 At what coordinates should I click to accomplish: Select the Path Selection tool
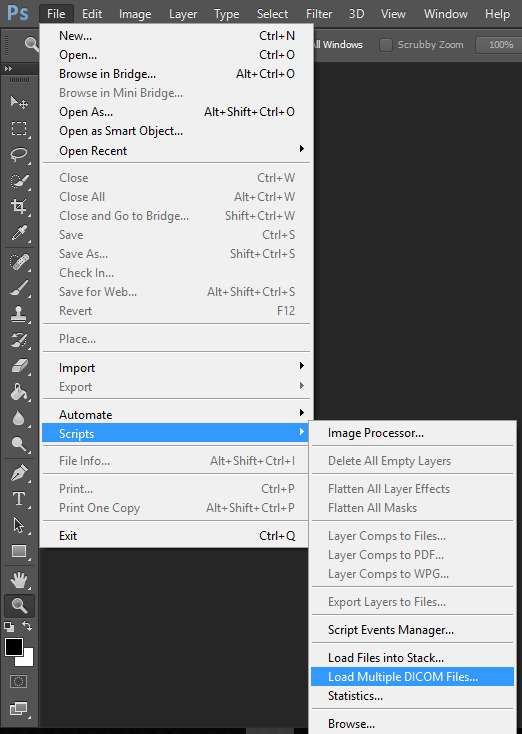click(x=19, y=525)
